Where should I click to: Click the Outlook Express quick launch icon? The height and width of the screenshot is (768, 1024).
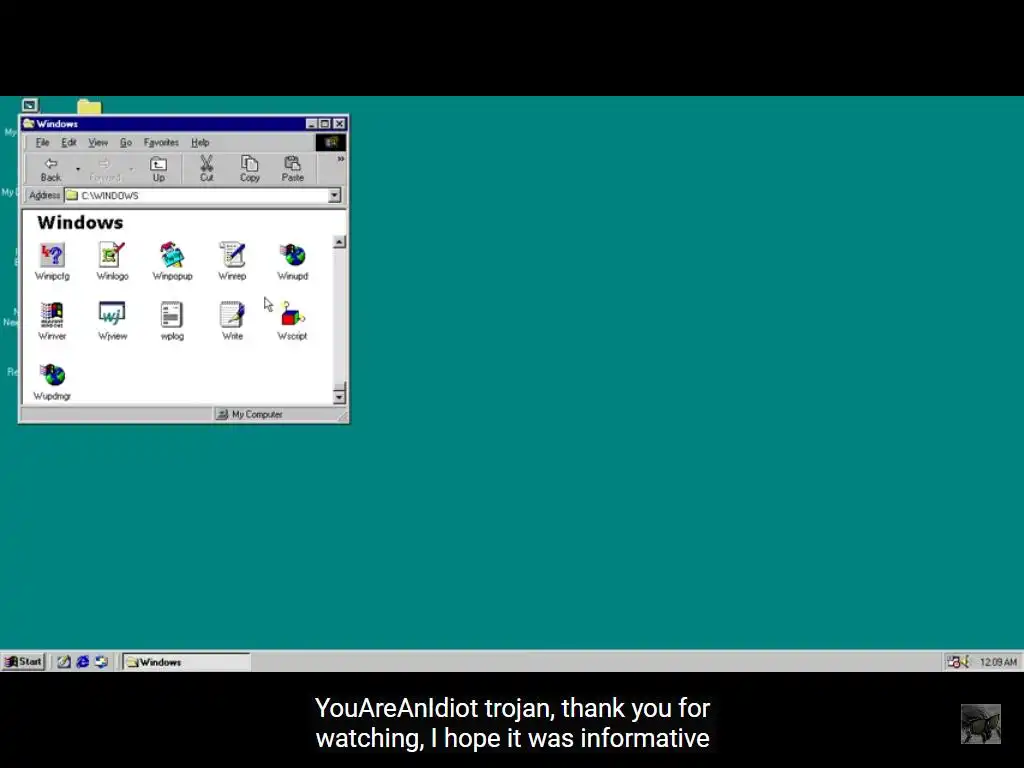click(101, 662)
